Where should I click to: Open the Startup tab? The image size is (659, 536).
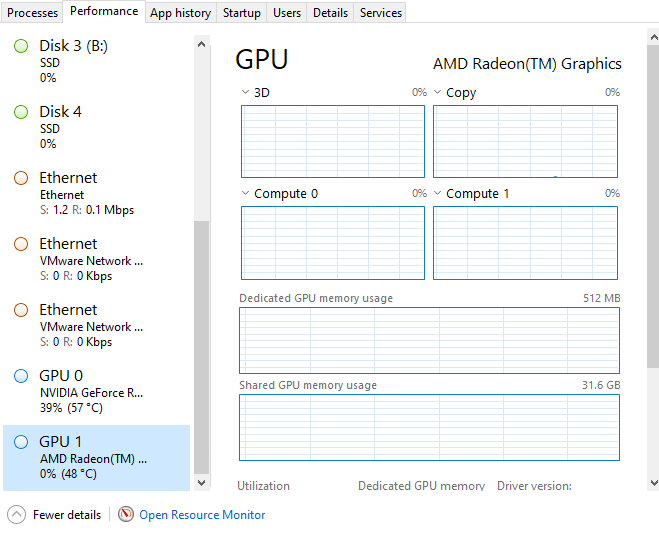coord(241,13)
